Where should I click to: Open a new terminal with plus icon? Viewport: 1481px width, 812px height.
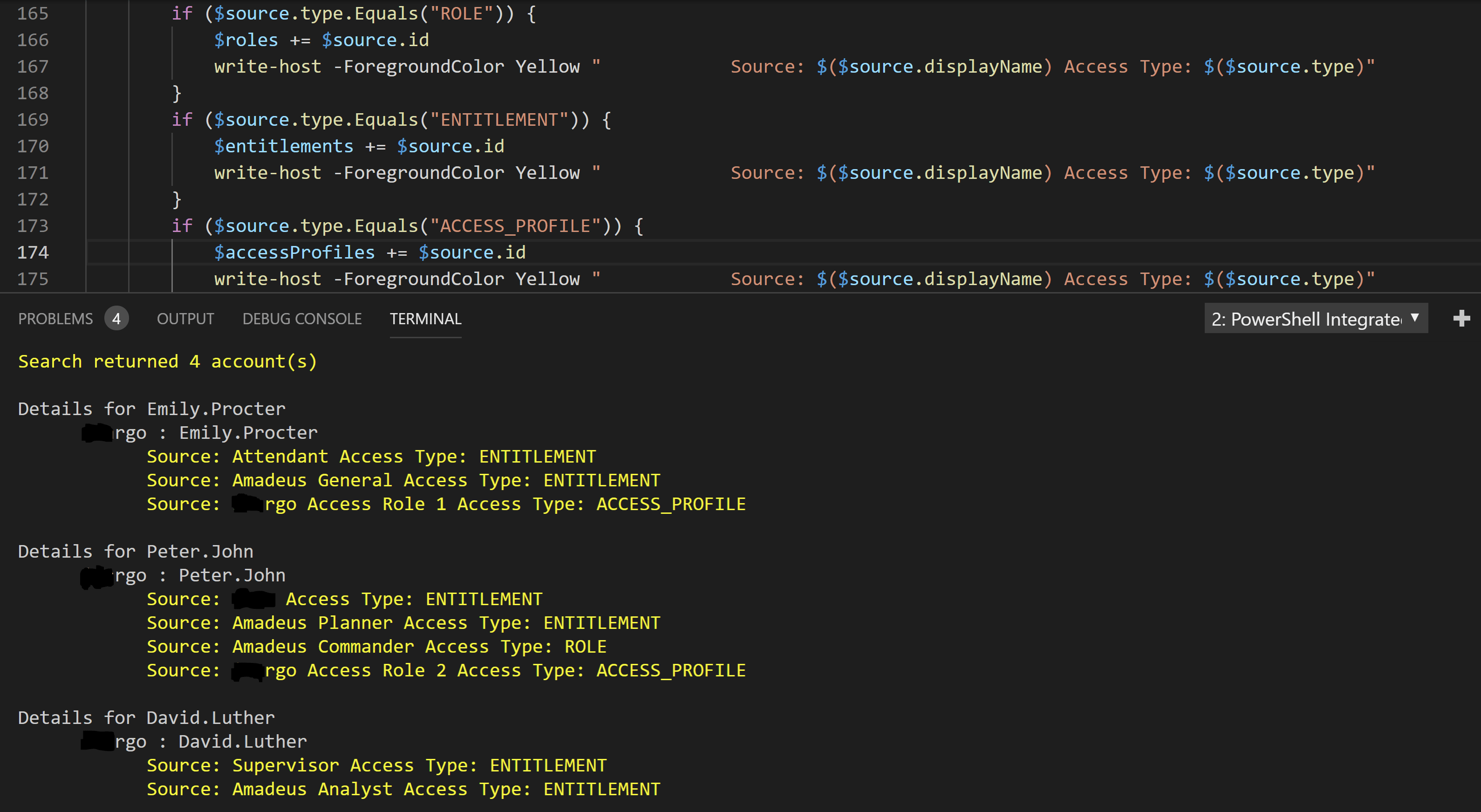tap(1461, 319)
